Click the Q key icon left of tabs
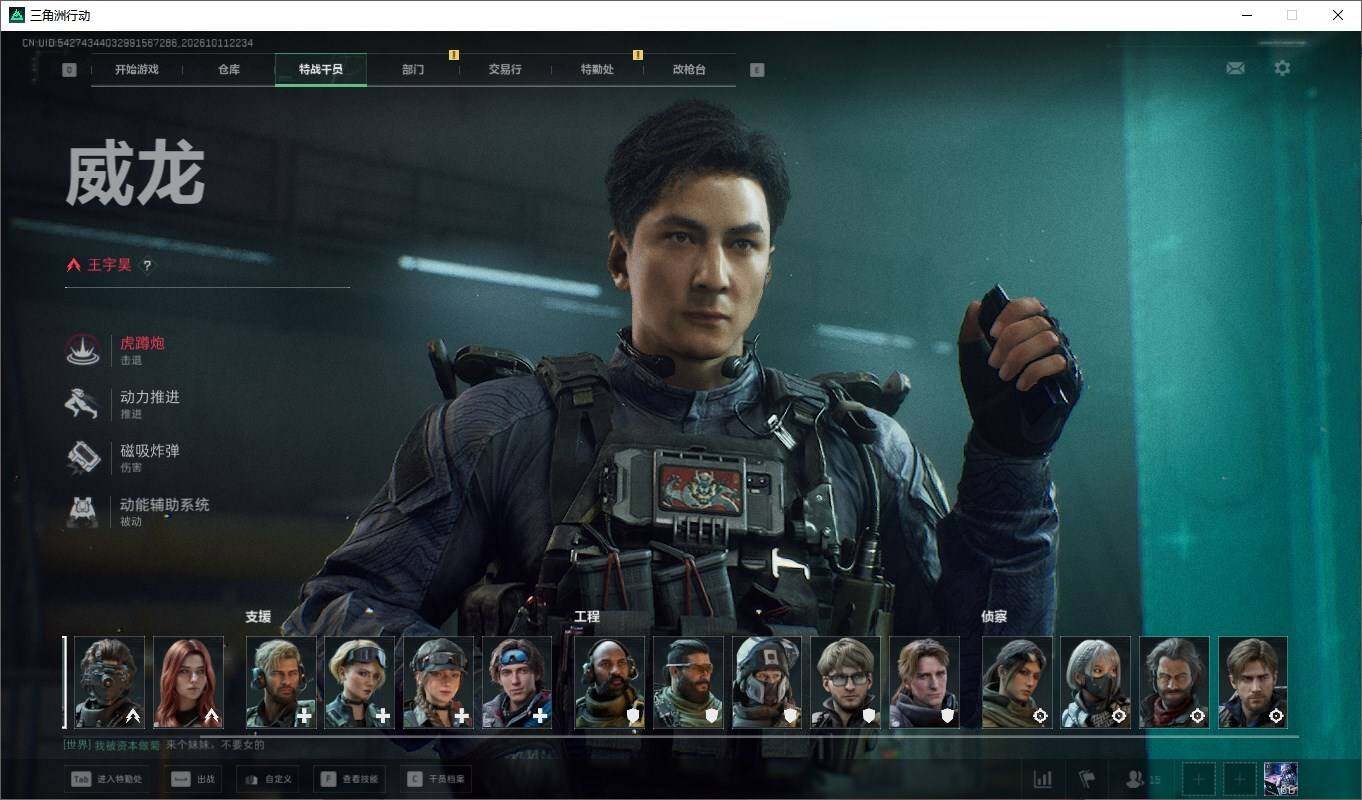1362x800 pixels. click(69, 70)
